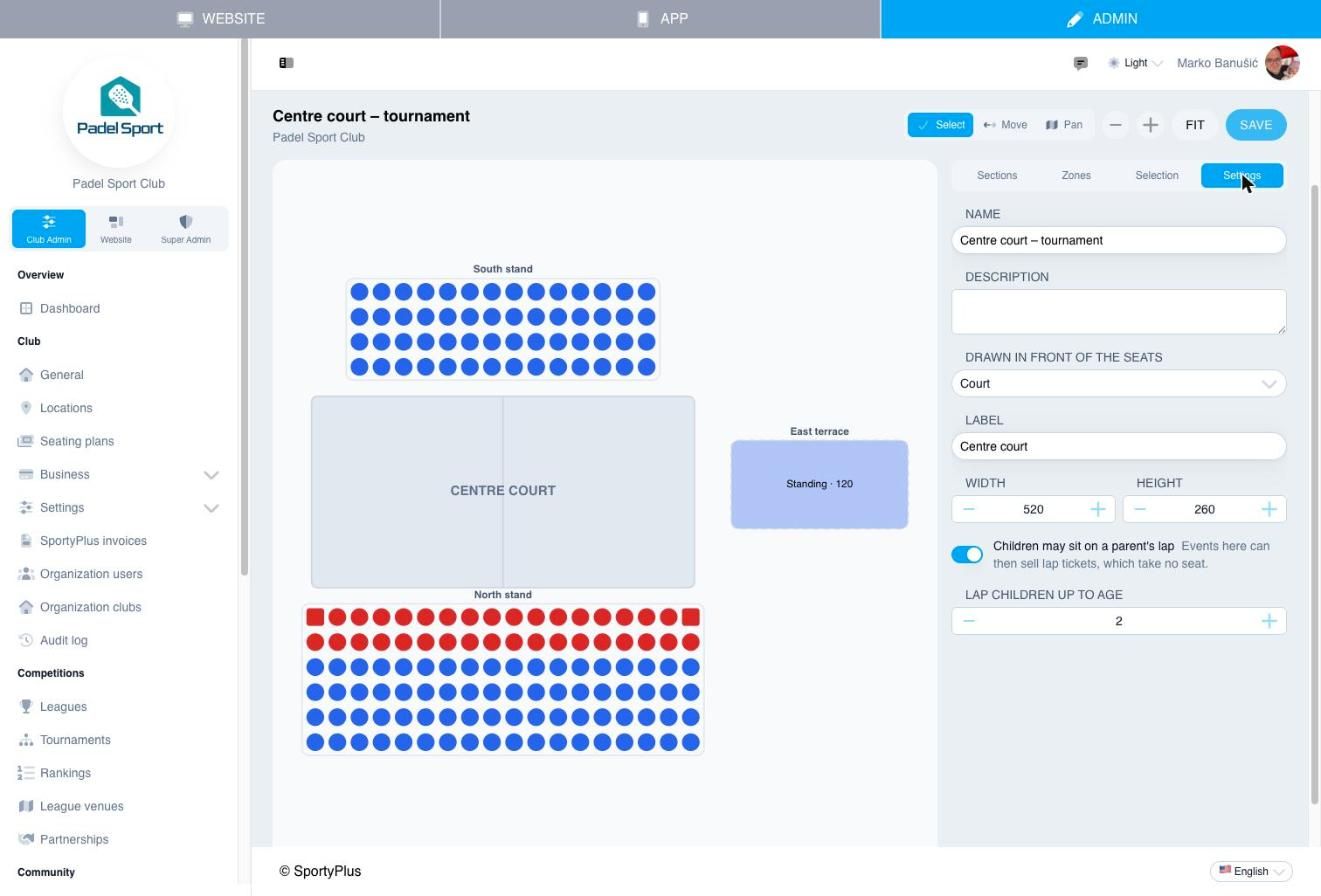Select the Website mode button
1321x896 pixels.
click(116, 228)
